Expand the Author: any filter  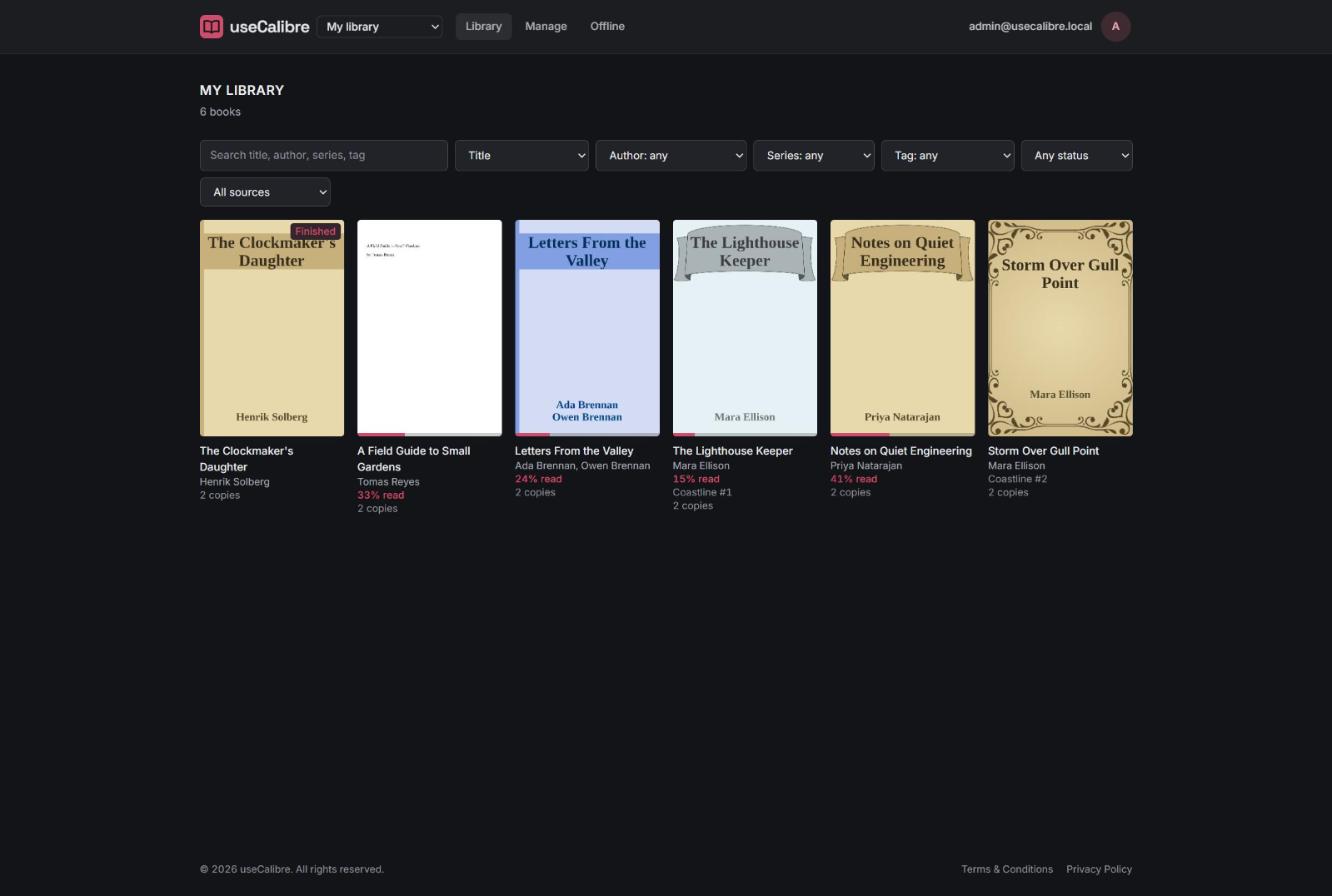point(671,155)
